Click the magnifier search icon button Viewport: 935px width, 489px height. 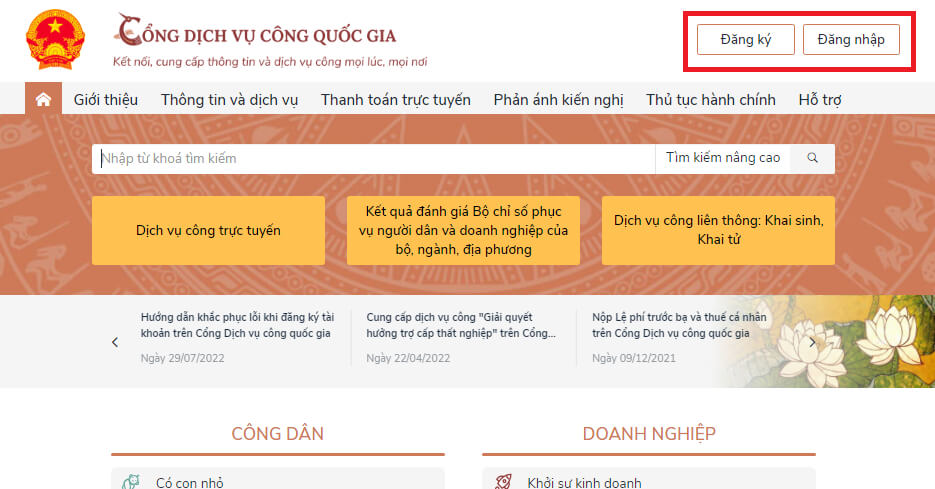click(812, 158)
